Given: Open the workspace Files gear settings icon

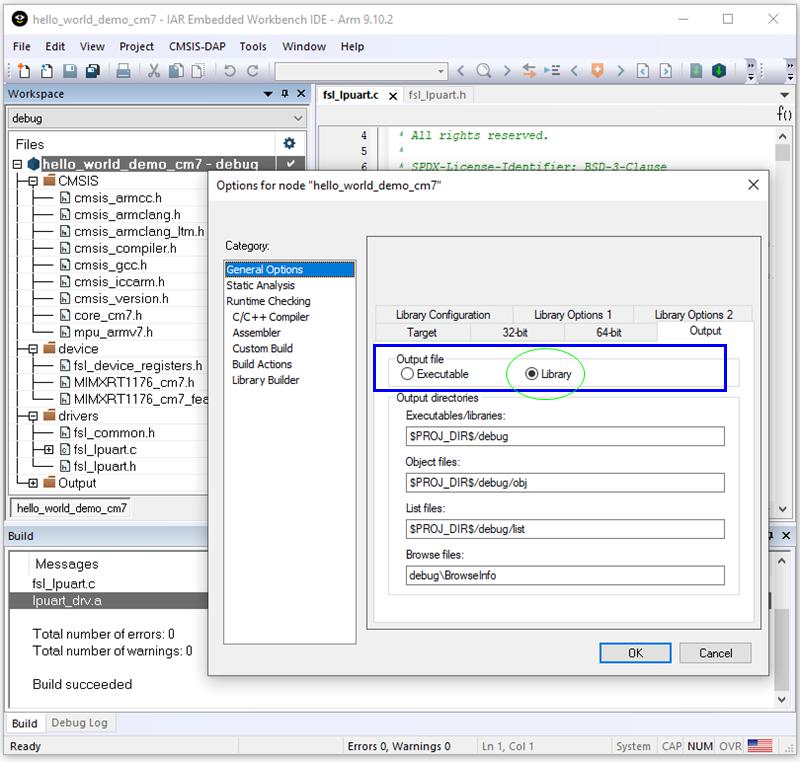Looking at the screenshot, I should (289, 143).
